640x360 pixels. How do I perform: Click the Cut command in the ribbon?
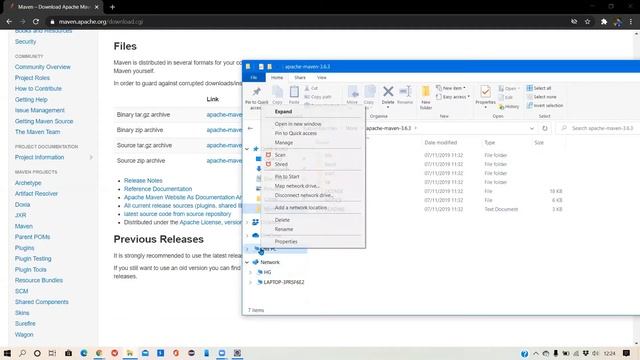(x=311, y=88)
